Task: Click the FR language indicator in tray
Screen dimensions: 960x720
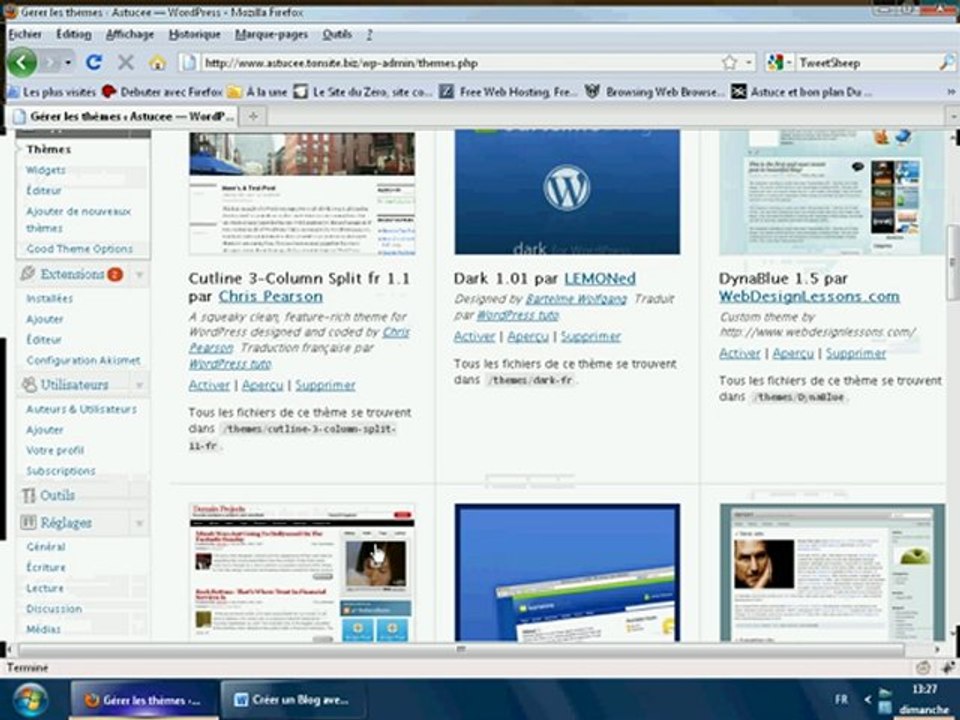Action: click(841, 699)
